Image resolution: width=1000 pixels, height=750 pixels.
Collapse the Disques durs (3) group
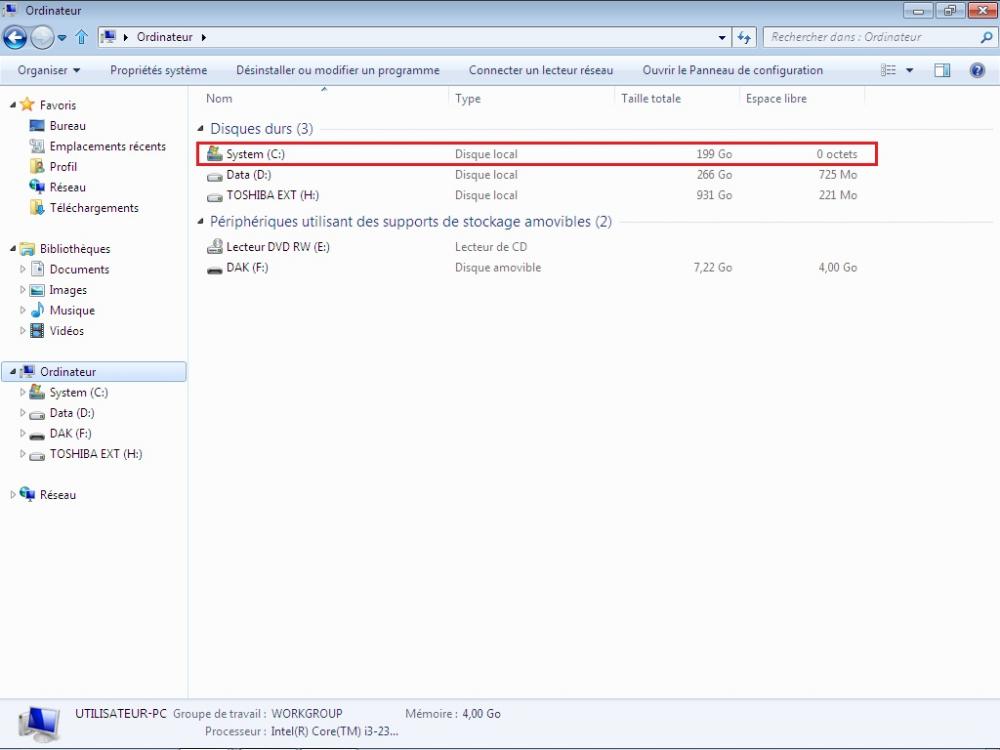[200, 129]
